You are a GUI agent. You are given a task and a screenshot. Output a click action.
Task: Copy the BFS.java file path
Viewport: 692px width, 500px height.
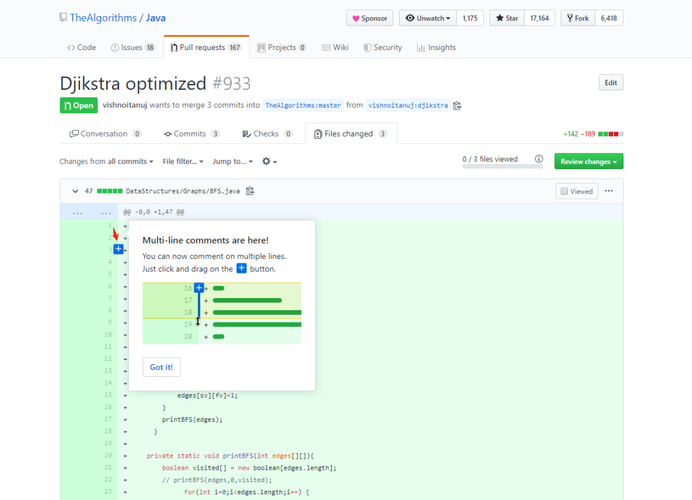point(250,191)
